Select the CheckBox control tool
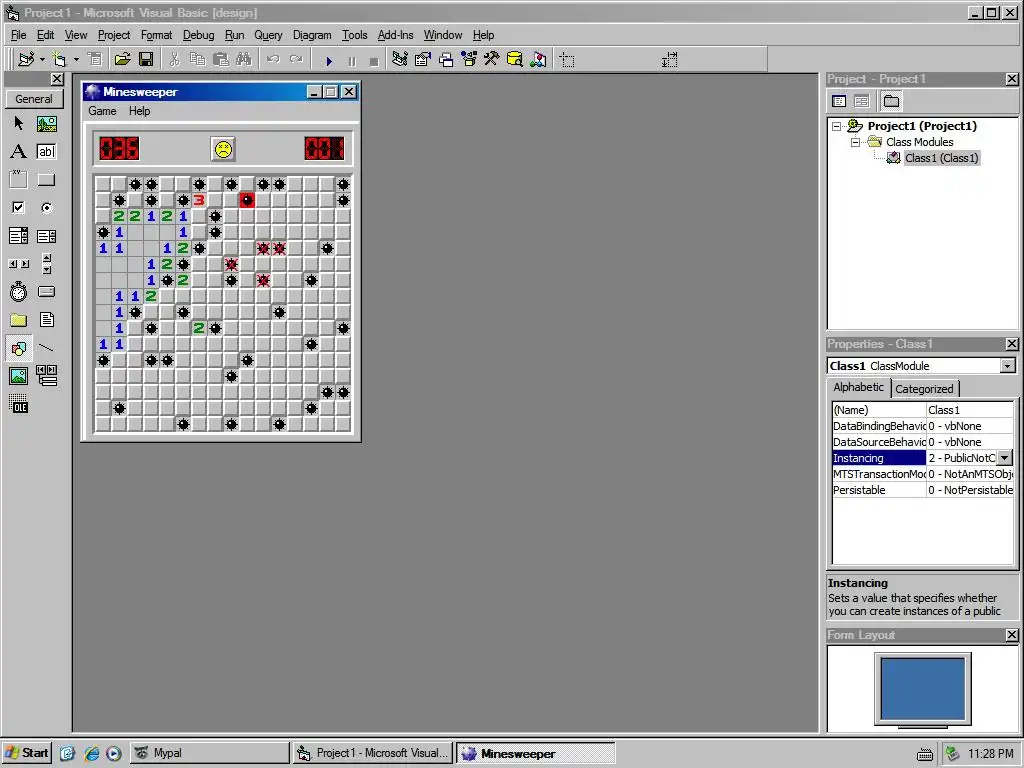The image size is (1024, 768). (x=18, y=208)
